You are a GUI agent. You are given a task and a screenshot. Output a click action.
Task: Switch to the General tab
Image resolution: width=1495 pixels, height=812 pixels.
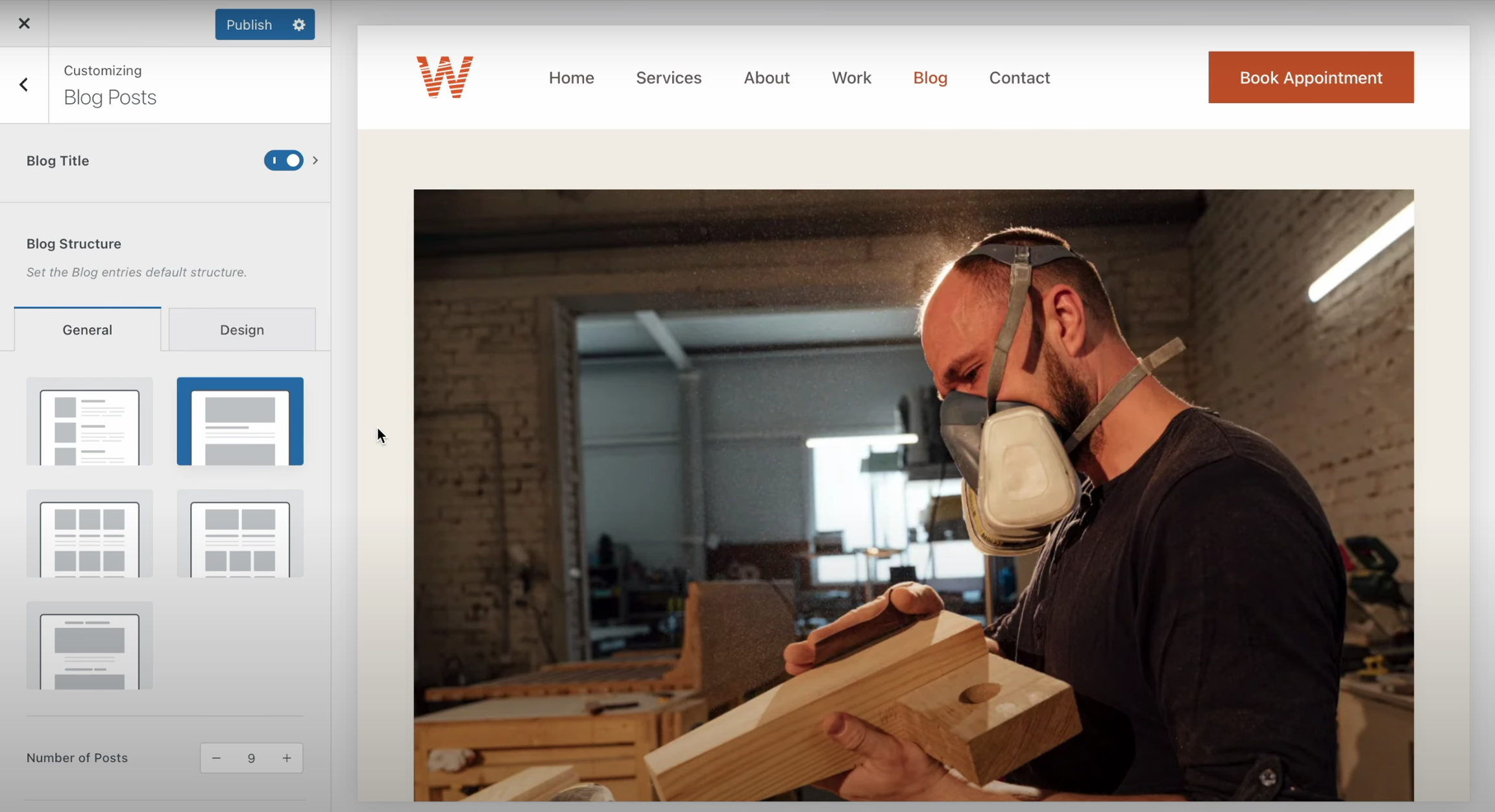(x=88, y=329)
